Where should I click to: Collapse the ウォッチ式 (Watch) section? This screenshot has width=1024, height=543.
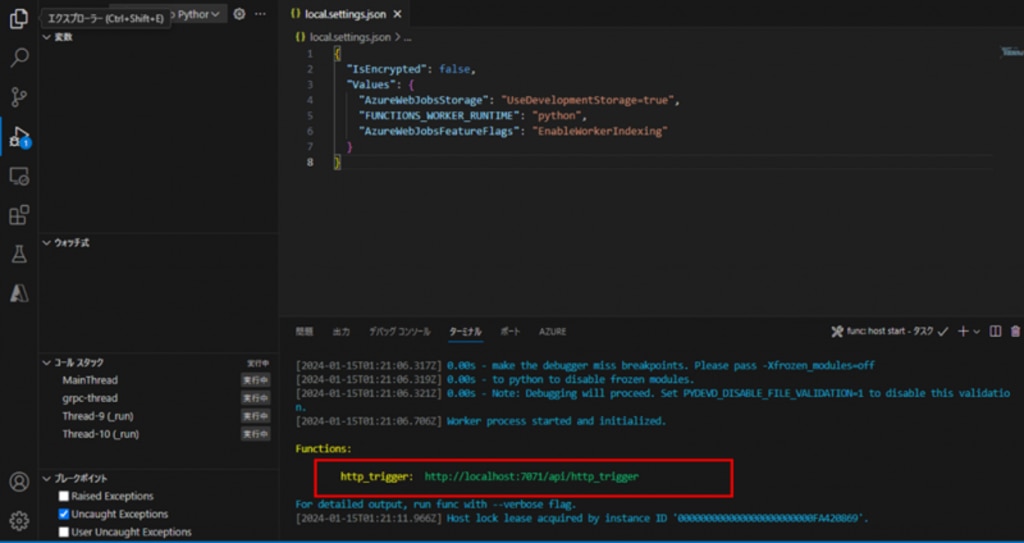click(x=47, y=243)
